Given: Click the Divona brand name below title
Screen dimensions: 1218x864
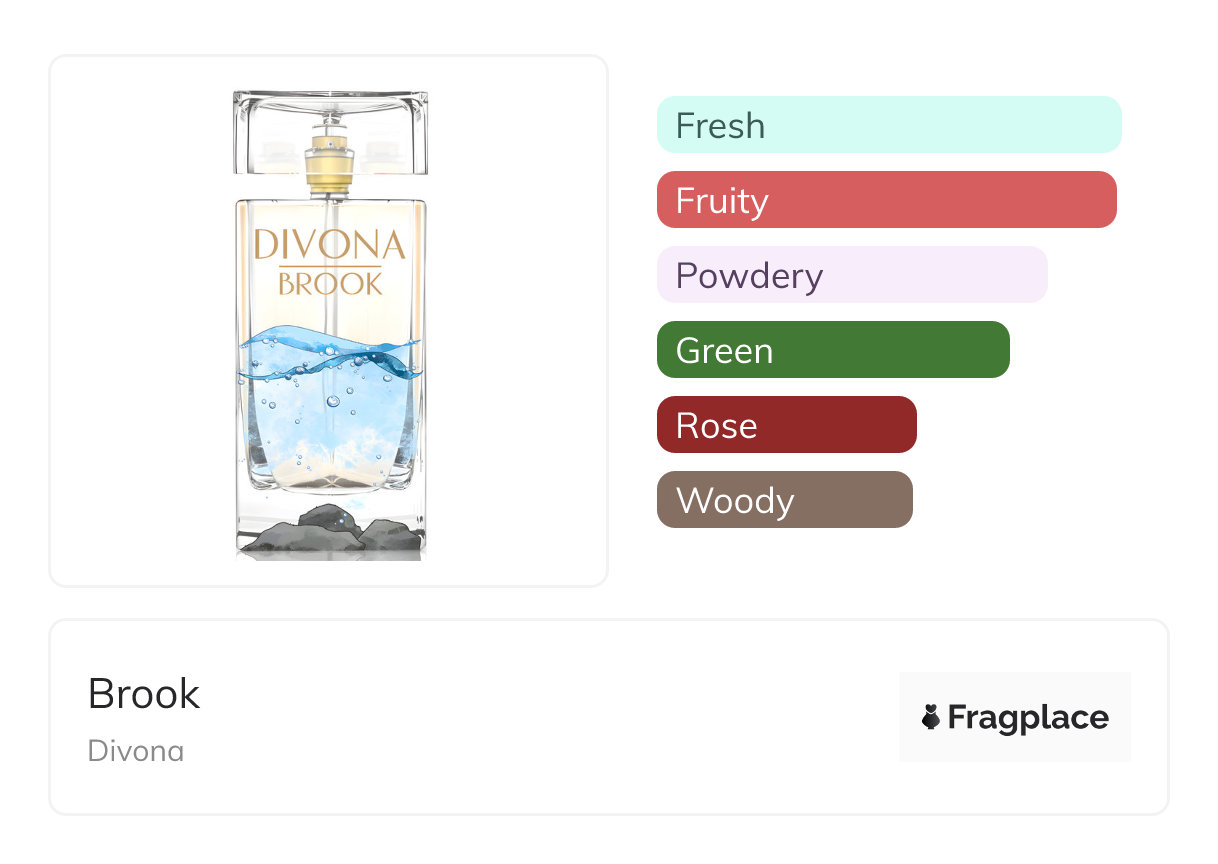Looking at the screenshot, I should point(136,750).
